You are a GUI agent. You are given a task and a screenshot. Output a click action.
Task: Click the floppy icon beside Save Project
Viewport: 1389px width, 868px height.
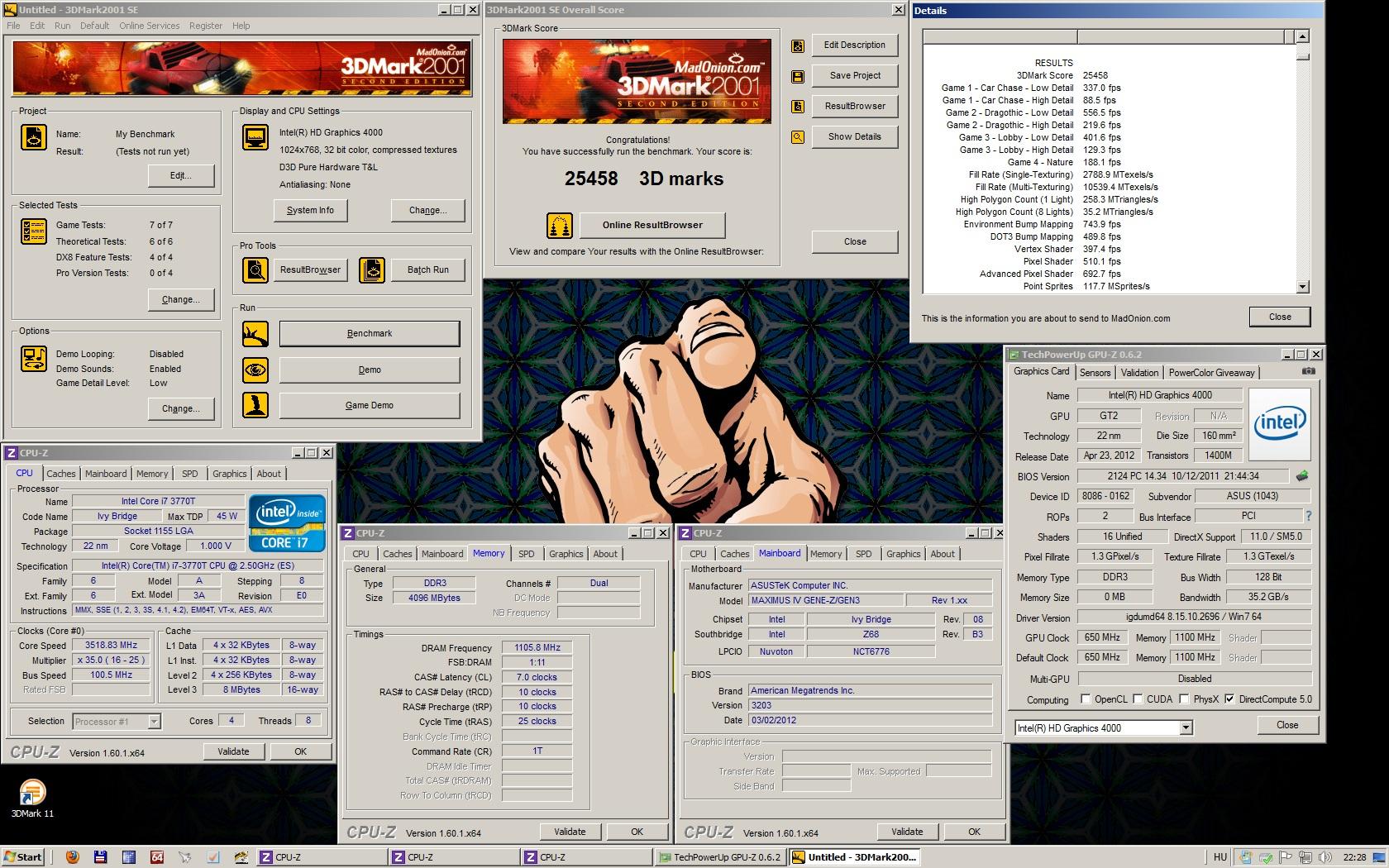click(x=798, y=76)
